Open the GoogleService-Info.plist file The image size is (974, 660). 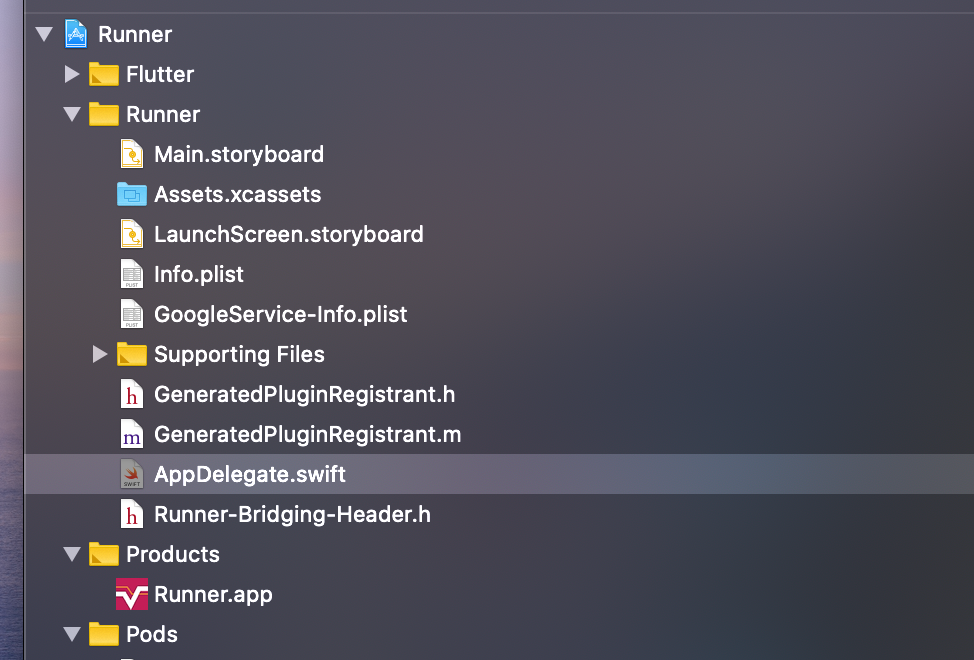pyautogui.click(x=281, y=314)
